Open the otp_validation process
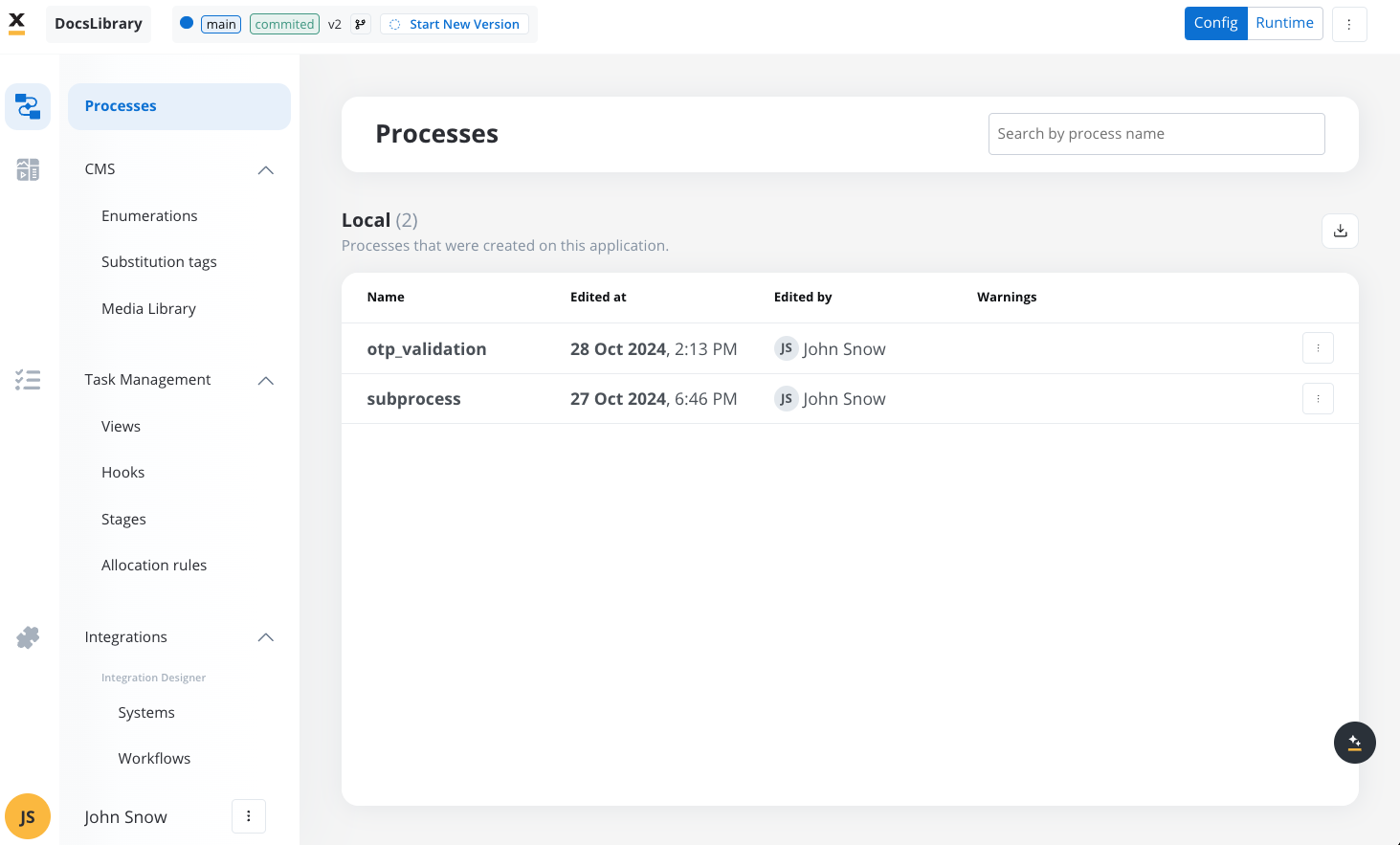The width and height of the screenshot is (1400, 845). pos(427,349)
